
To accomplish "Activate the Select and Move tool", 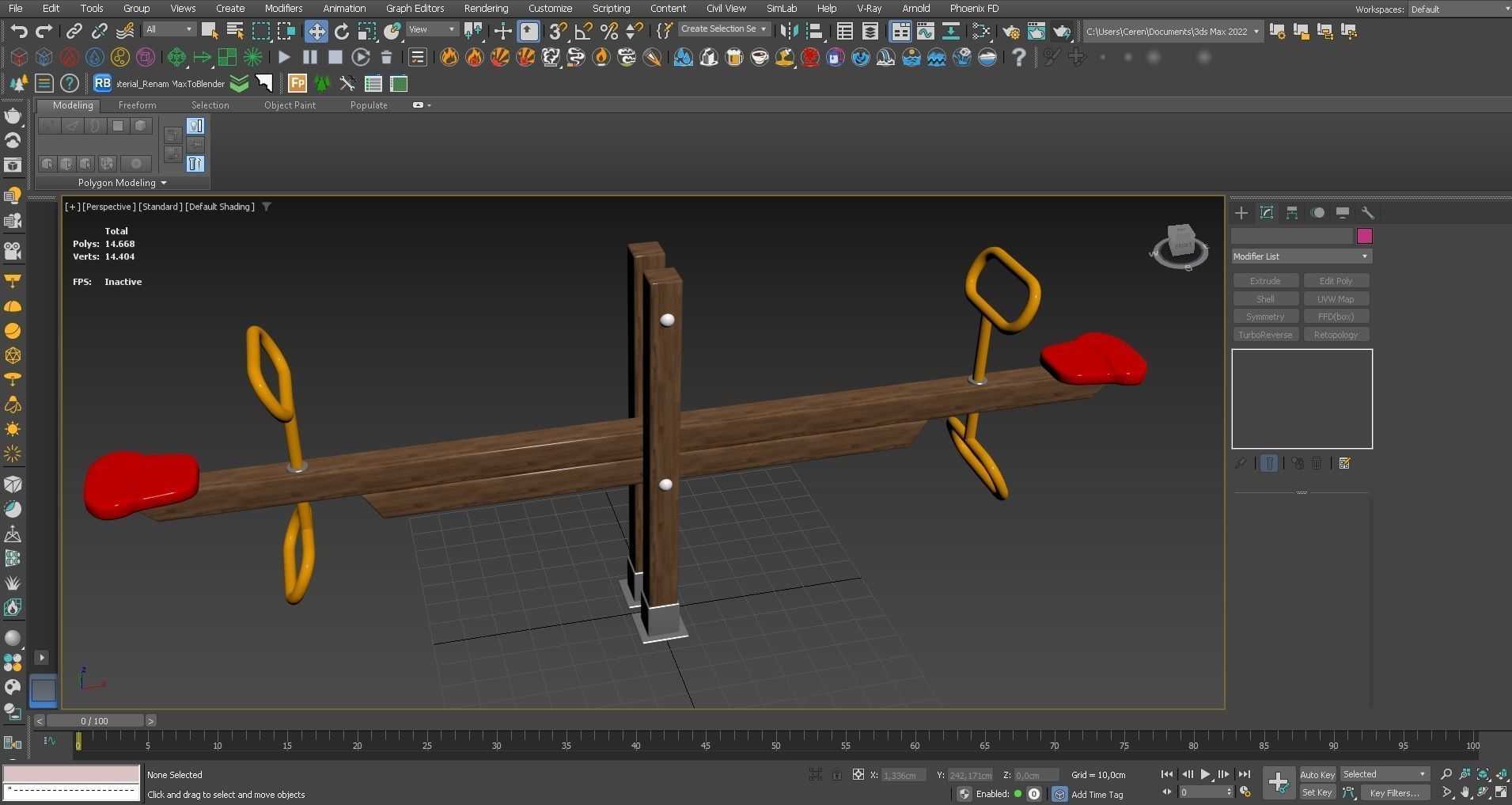I will (316, 32).
